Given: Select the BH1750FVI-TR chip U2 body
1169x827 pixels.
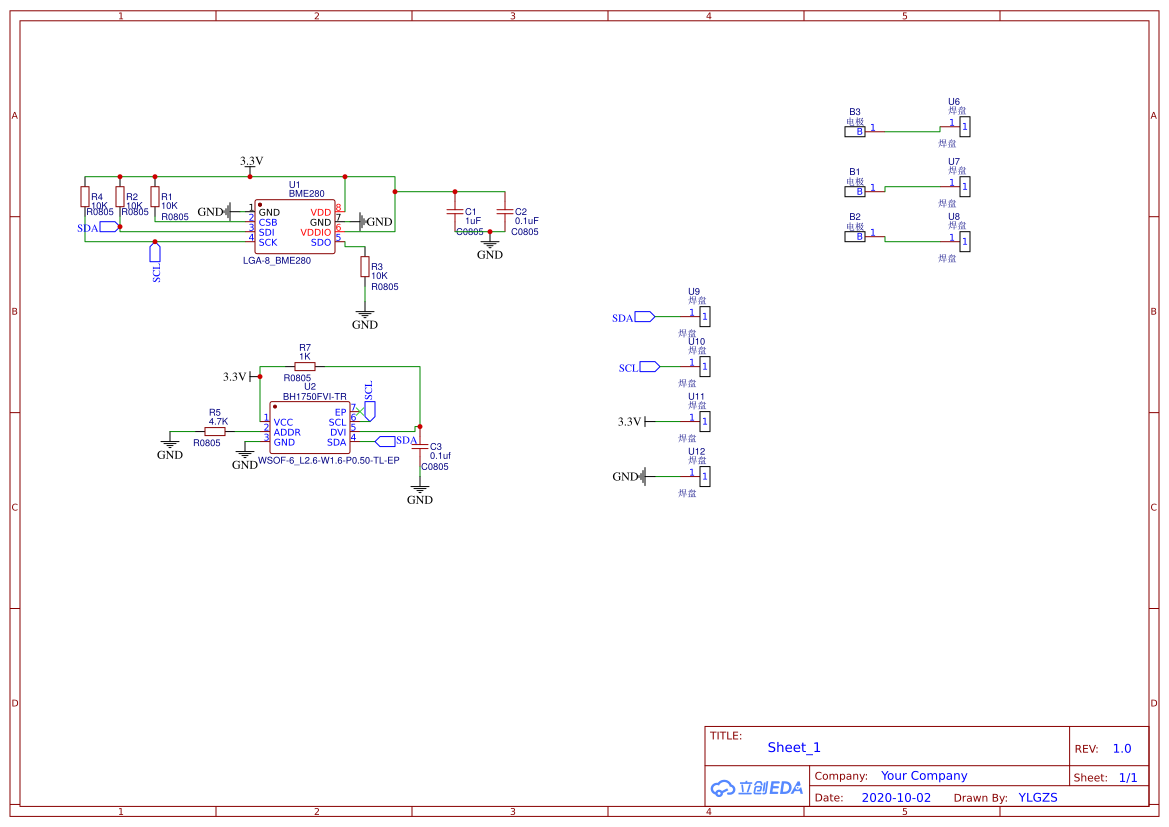Looking at the screenshot, I should coord(309,431).
